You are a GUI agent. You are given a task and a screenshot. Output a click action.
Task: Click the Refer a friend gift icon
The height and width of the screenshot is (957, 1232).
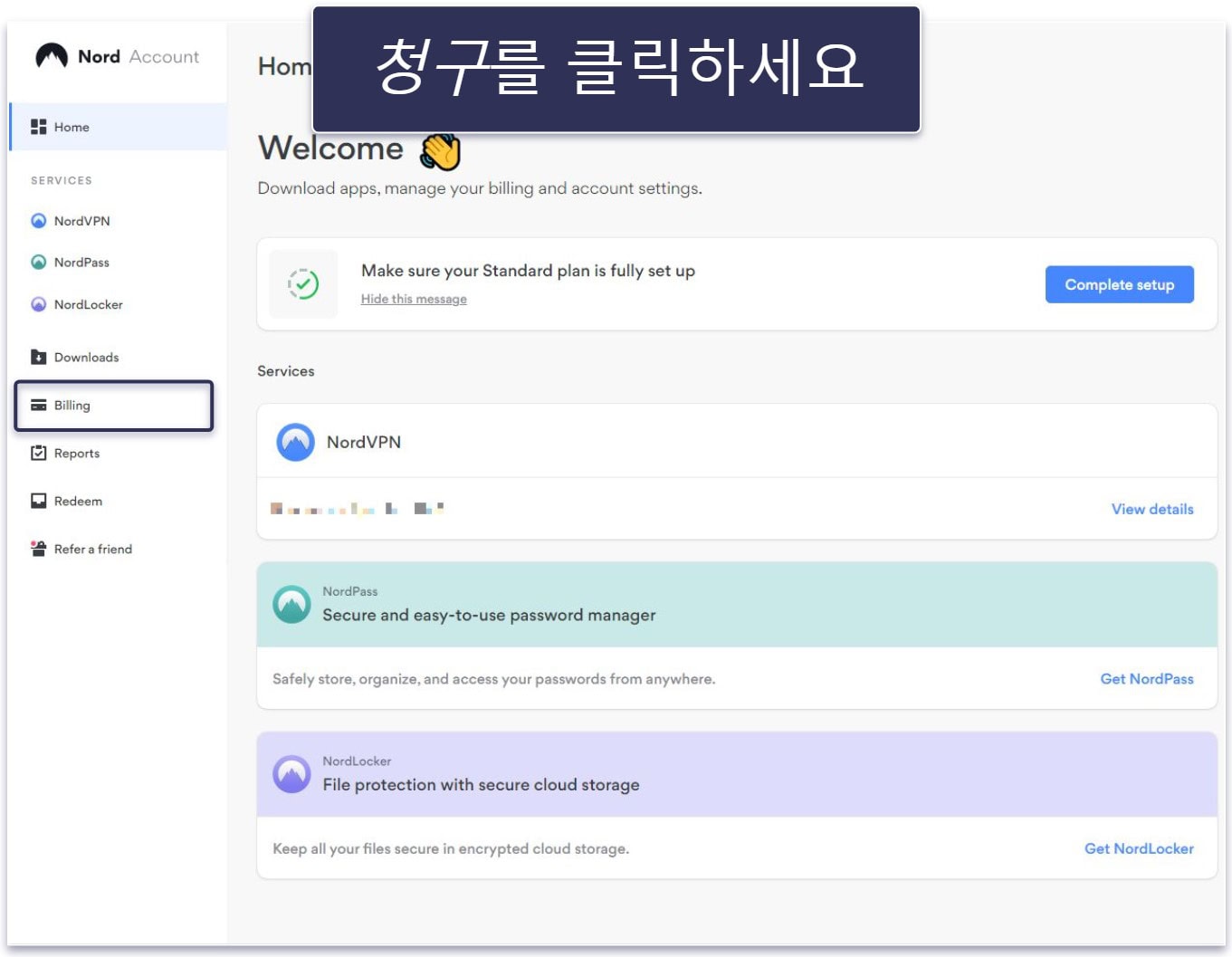pos(38,549)
